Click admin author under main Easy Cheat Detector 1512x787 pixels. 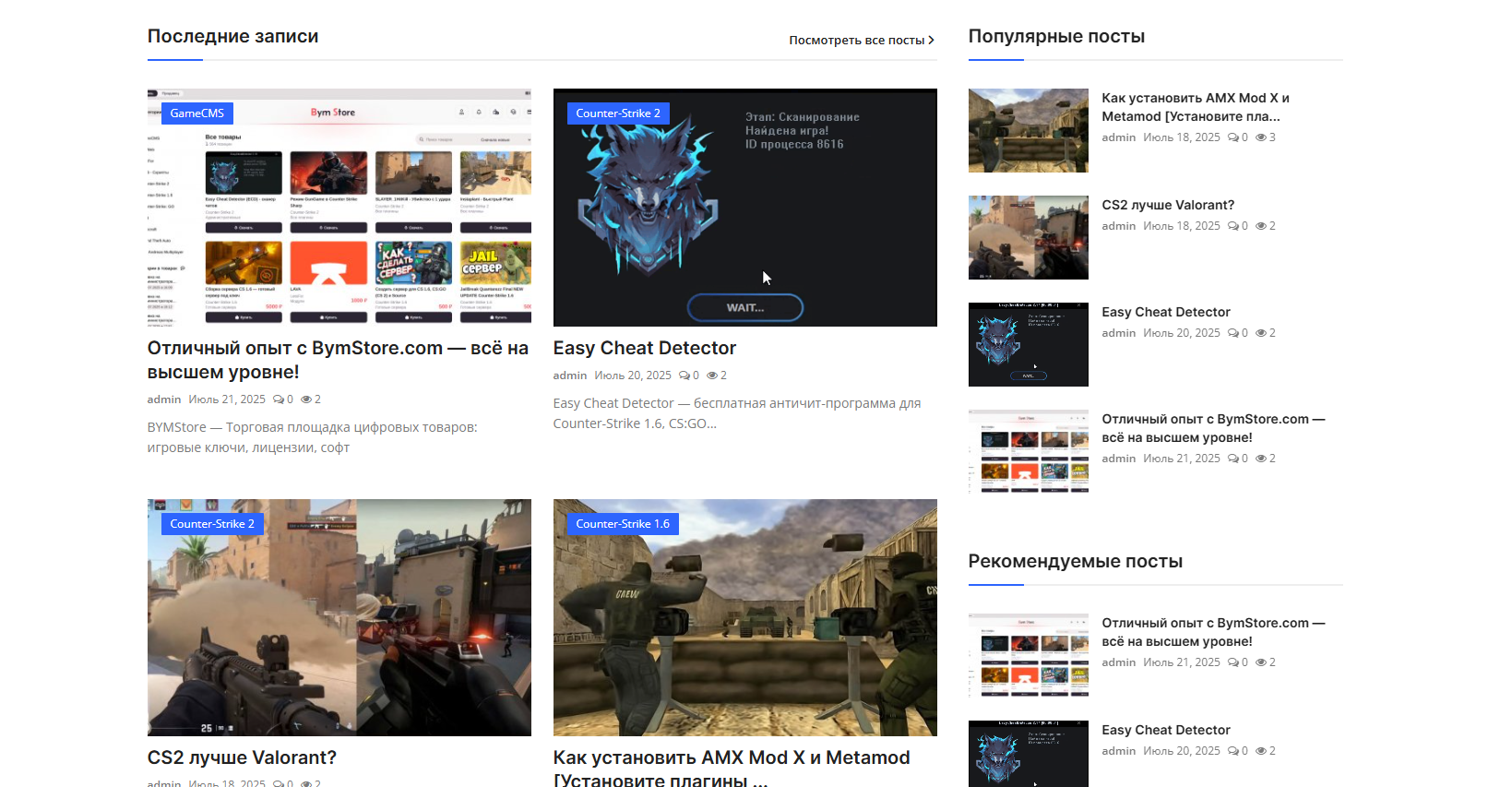point(569,376)
